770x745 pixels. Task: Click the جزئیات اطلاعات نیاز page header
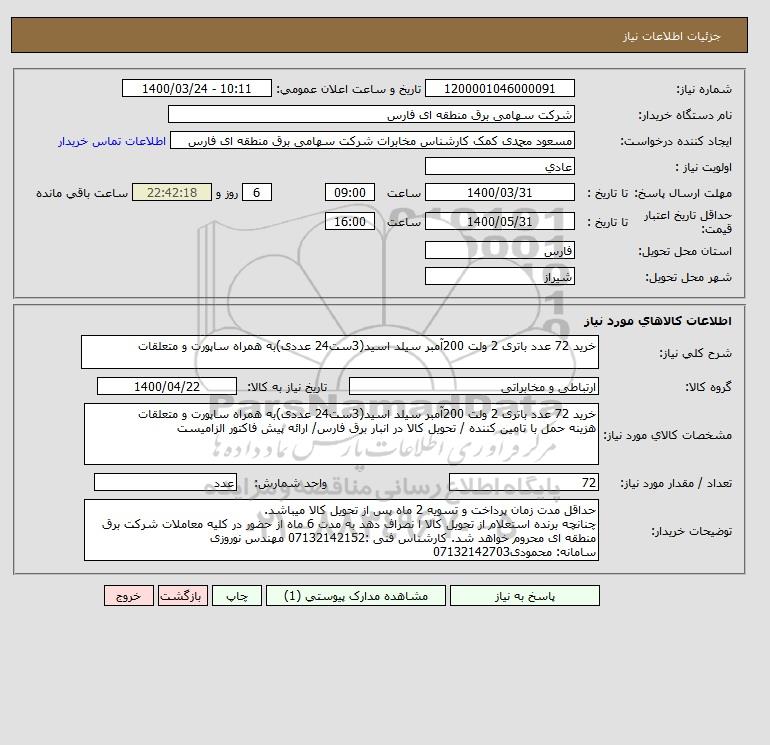click(x=672, y=36)
